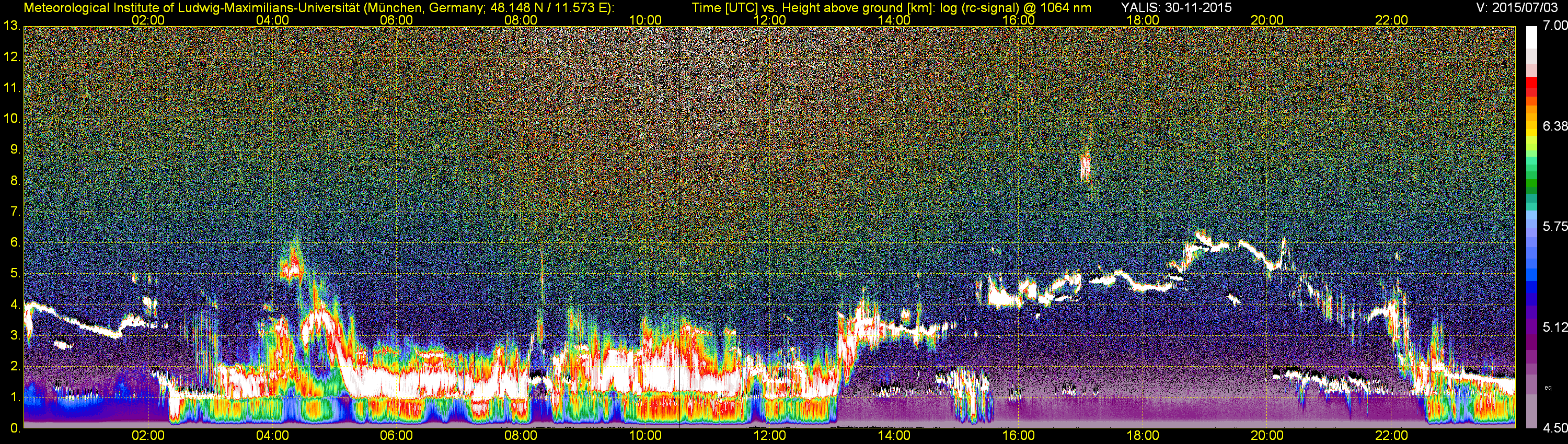Click the 12 km height axis label
Screen dimensions: 1568x444
tap(11, 56)
